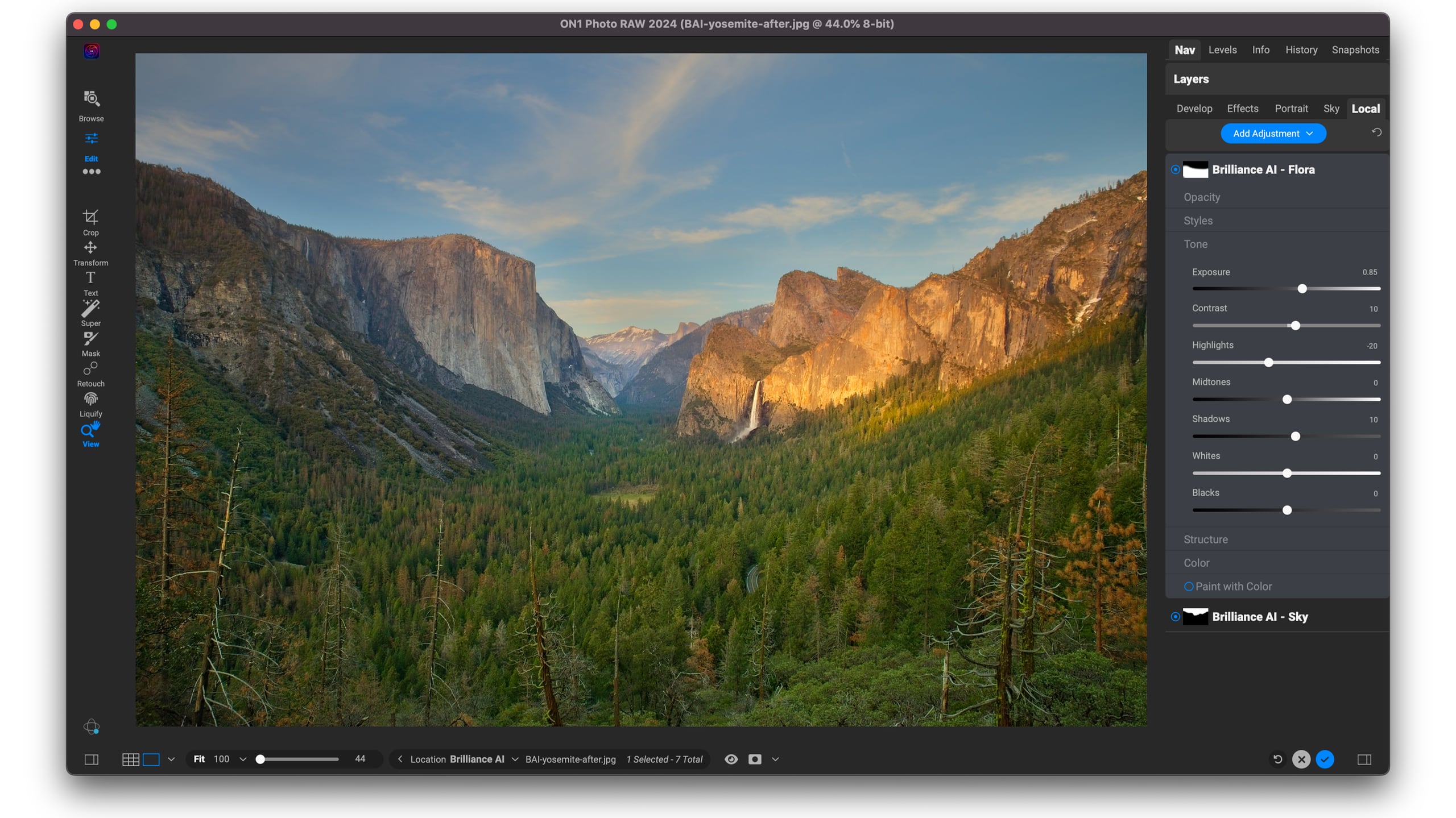
Task: Select the Brilliance AI - Sky layer title
Action: tap(1260, 617)
